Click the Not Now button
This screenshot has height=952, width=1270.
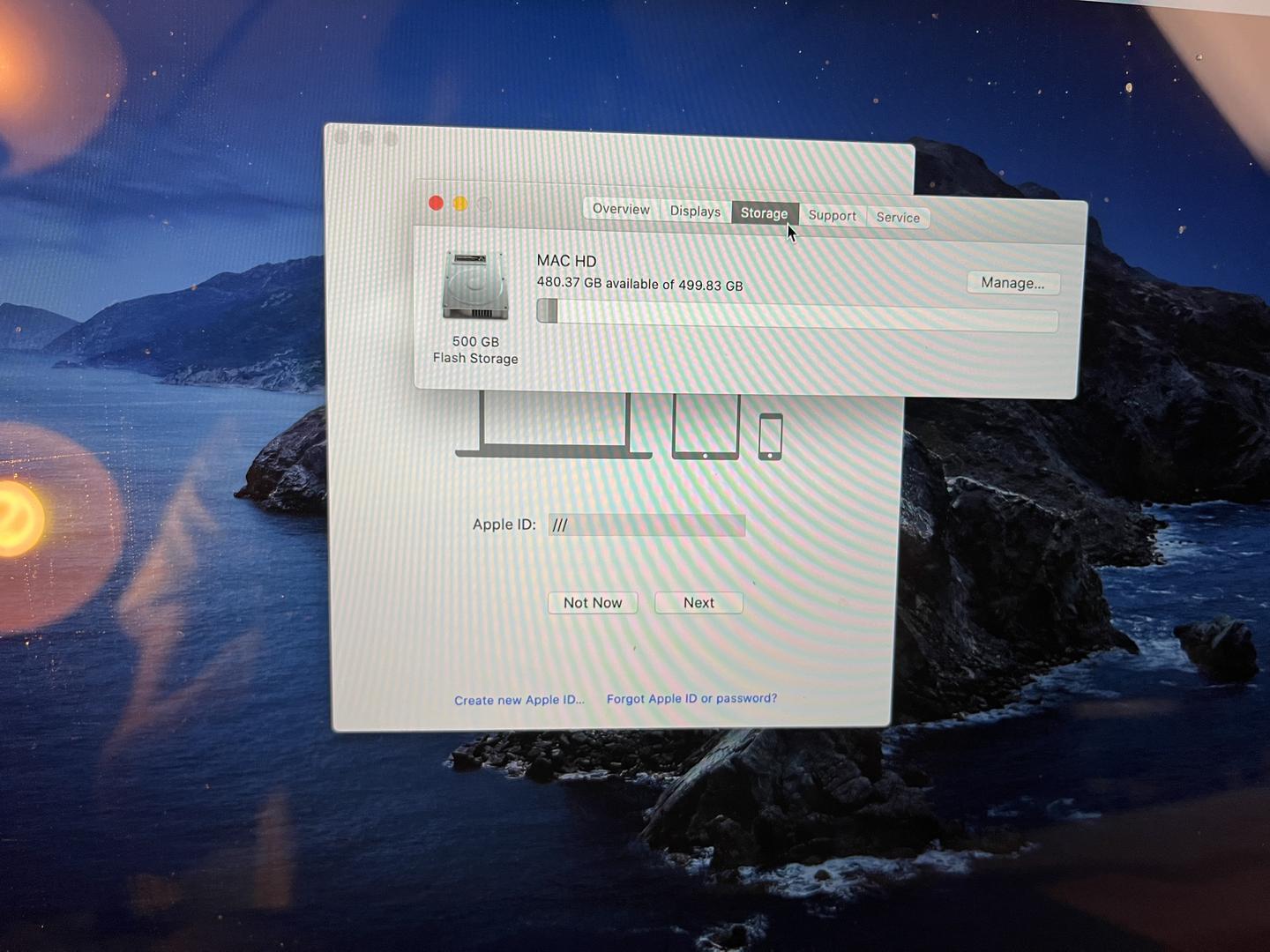point(593,602)
